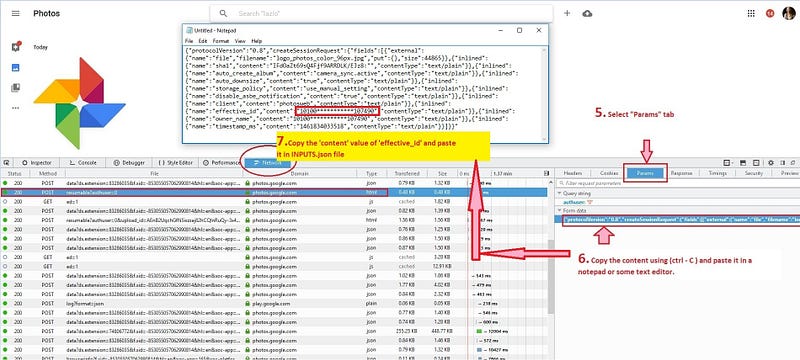Open the View menu in Notepad
This screenshot has height=360, width=800.
point(240,41)
